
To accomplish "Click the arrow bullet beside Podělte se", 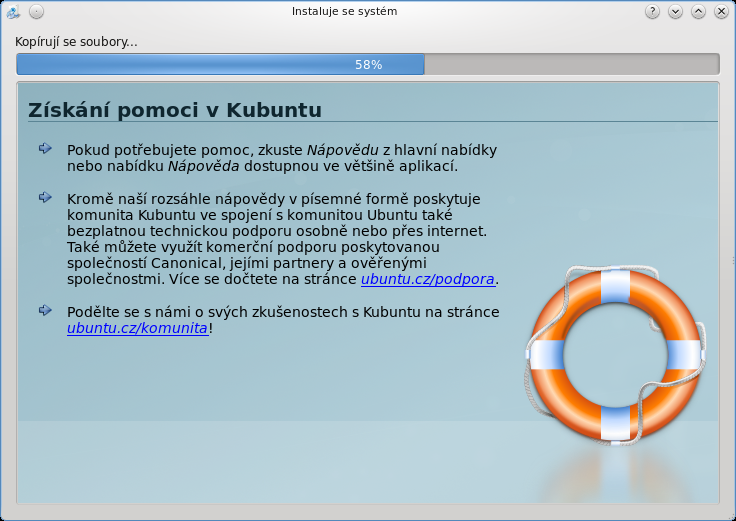I will [x=45, y=310].
